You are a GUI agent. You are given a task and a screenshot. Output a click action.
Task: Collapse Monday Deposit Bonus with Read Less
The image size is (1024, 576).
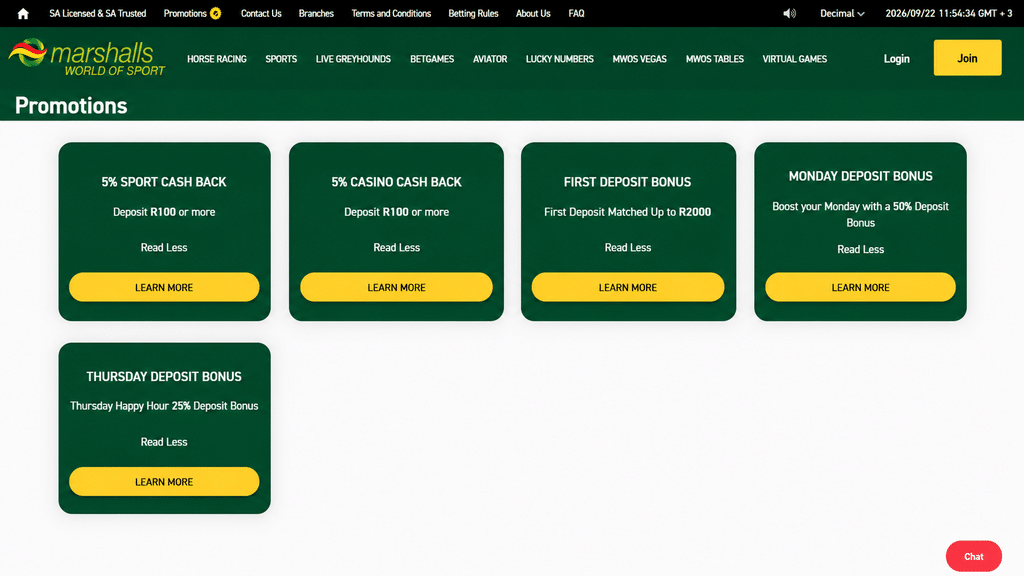[860, 249]
